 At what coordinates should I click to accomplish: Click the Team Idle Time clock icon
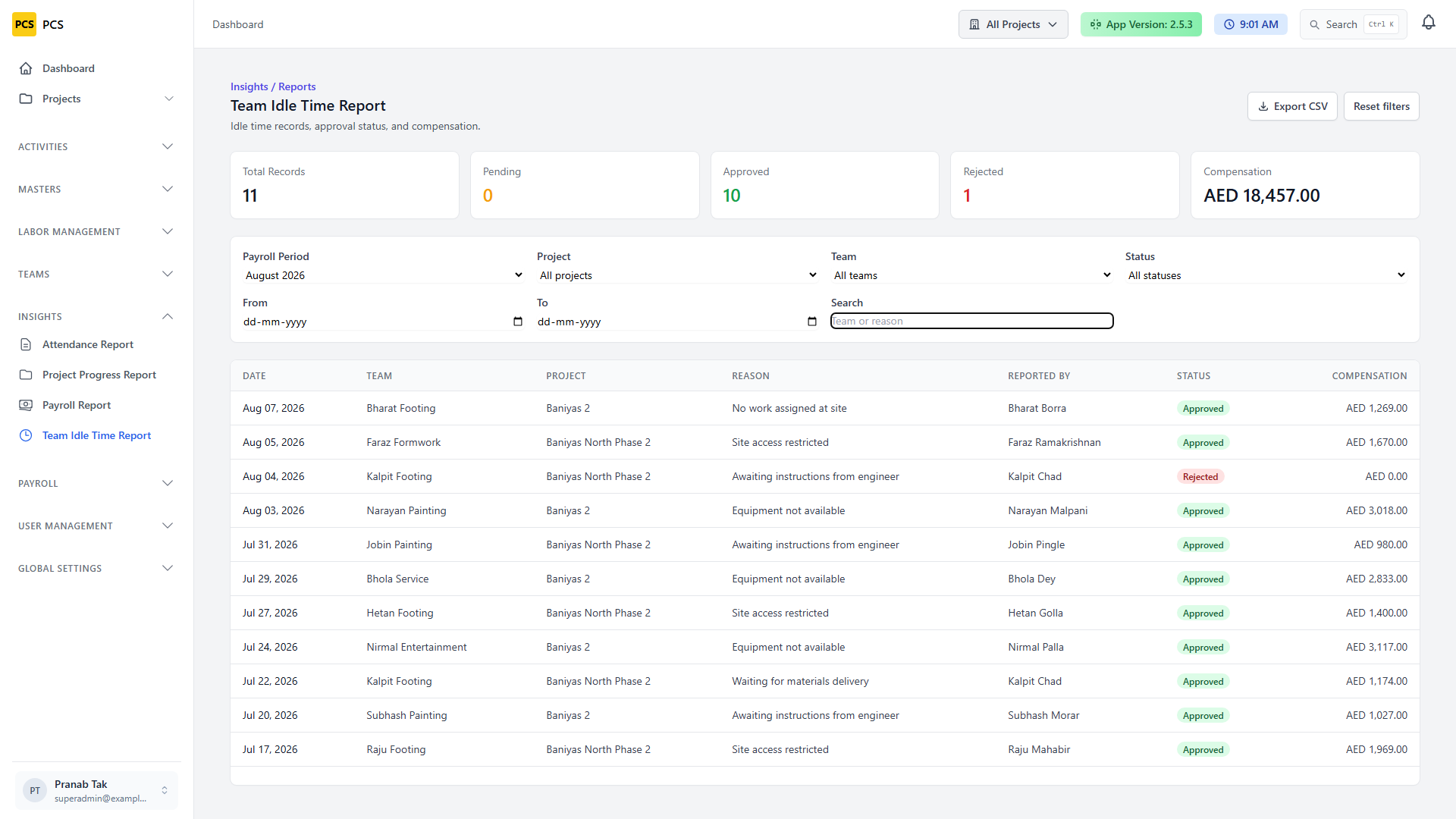tap(26, 435)
